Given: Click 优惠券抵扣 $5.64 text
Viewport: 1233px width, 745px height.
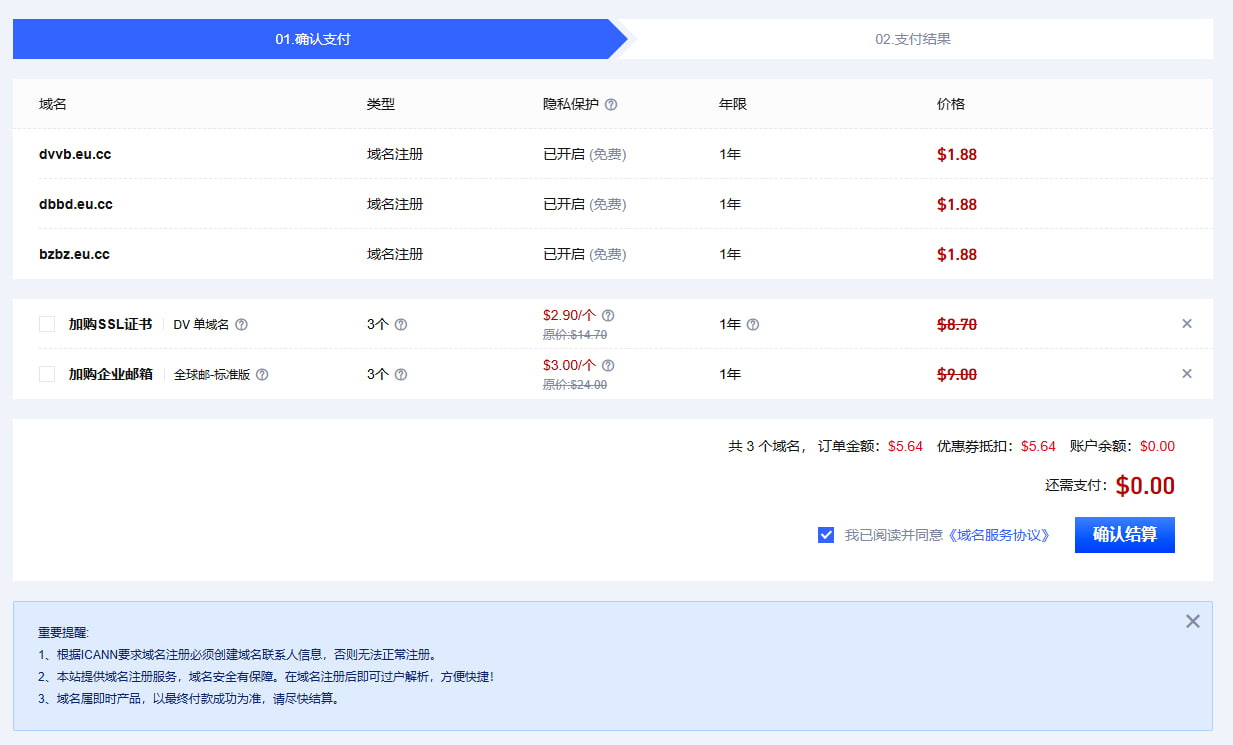Looking at the screenshot, I should click(996, 446).
